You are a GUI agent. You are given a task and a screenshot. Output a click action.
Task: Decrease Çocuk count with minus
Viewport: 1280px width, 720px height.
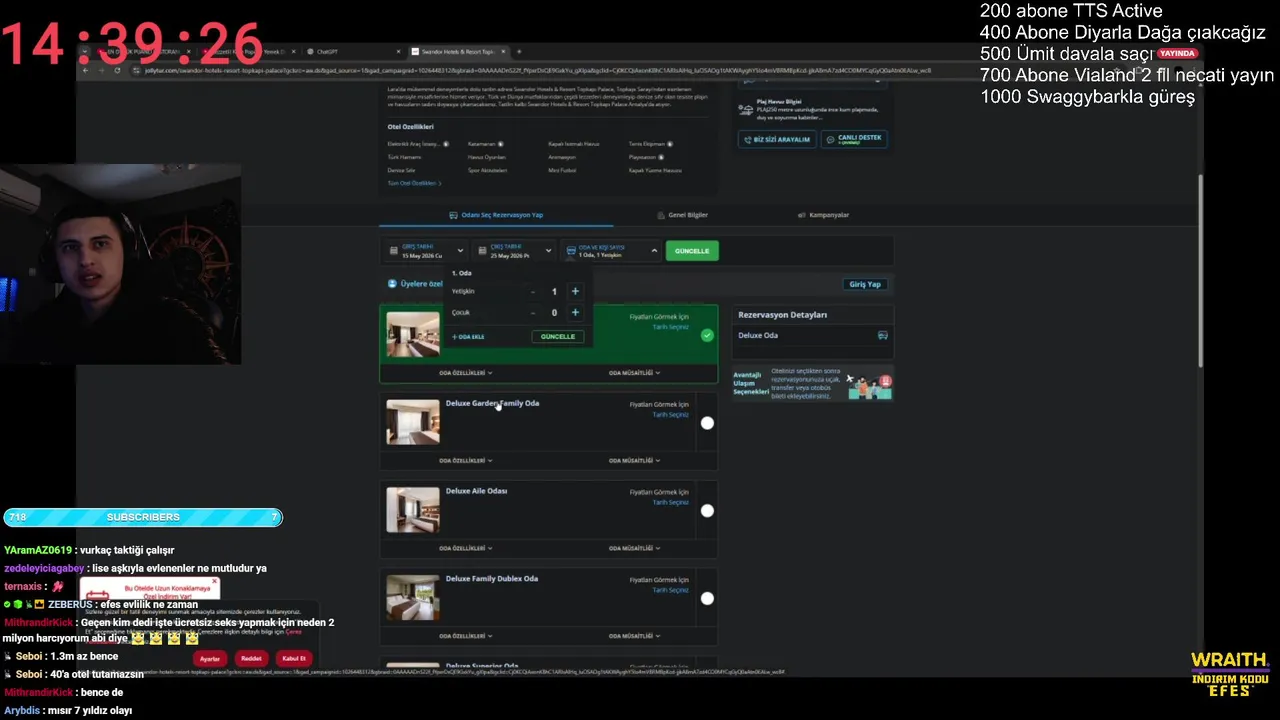point(533,313)
